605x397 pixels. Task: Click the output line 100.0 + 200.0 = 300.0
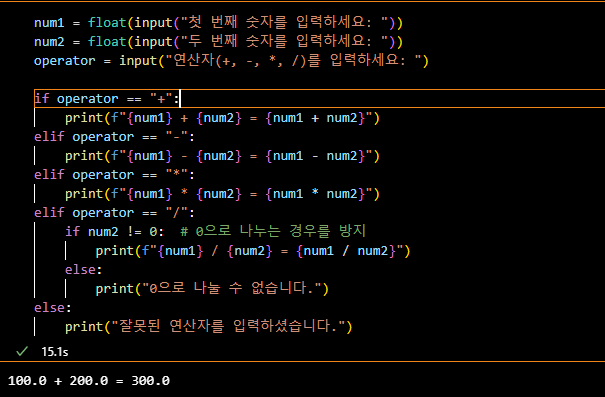coord(89,381)
